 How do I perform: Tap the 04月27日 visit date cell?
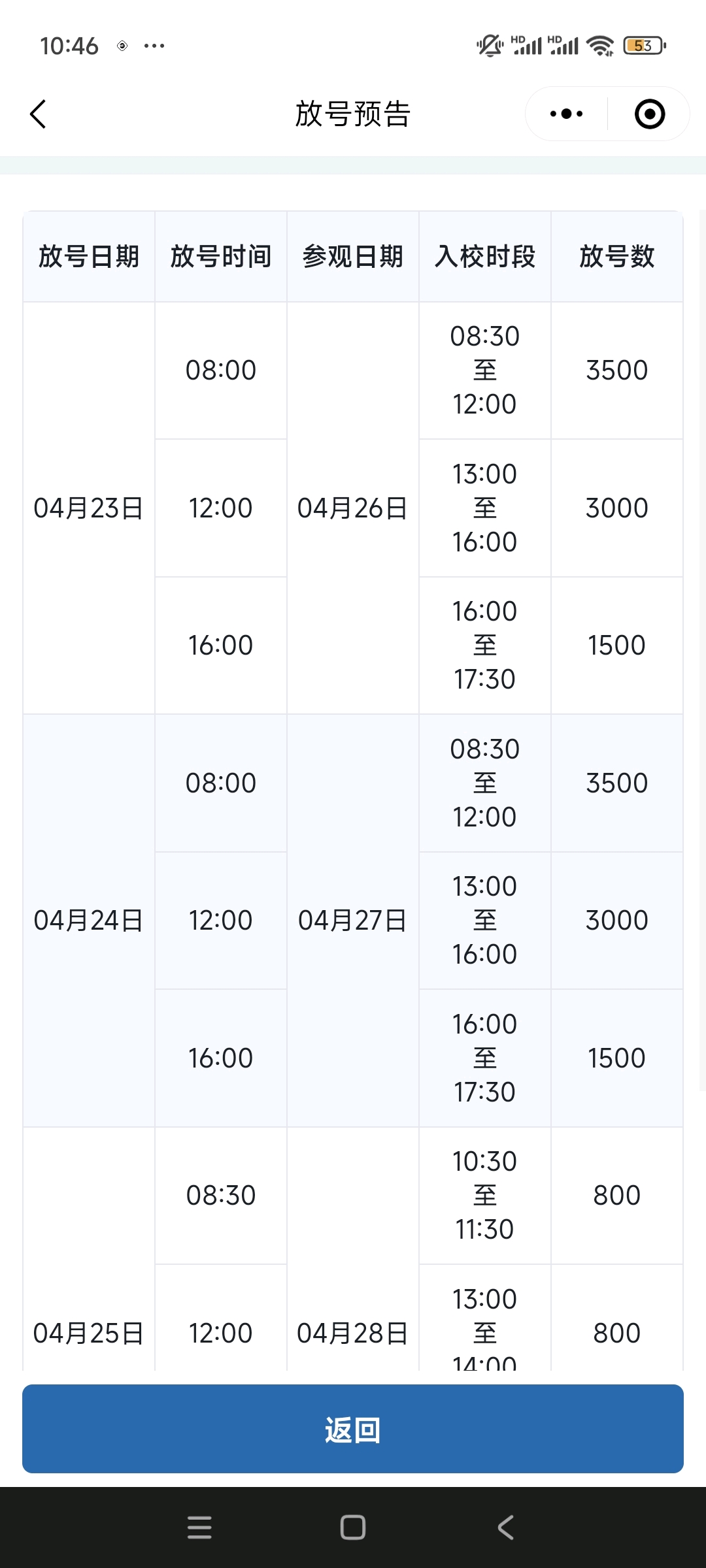tap(353, 921)
